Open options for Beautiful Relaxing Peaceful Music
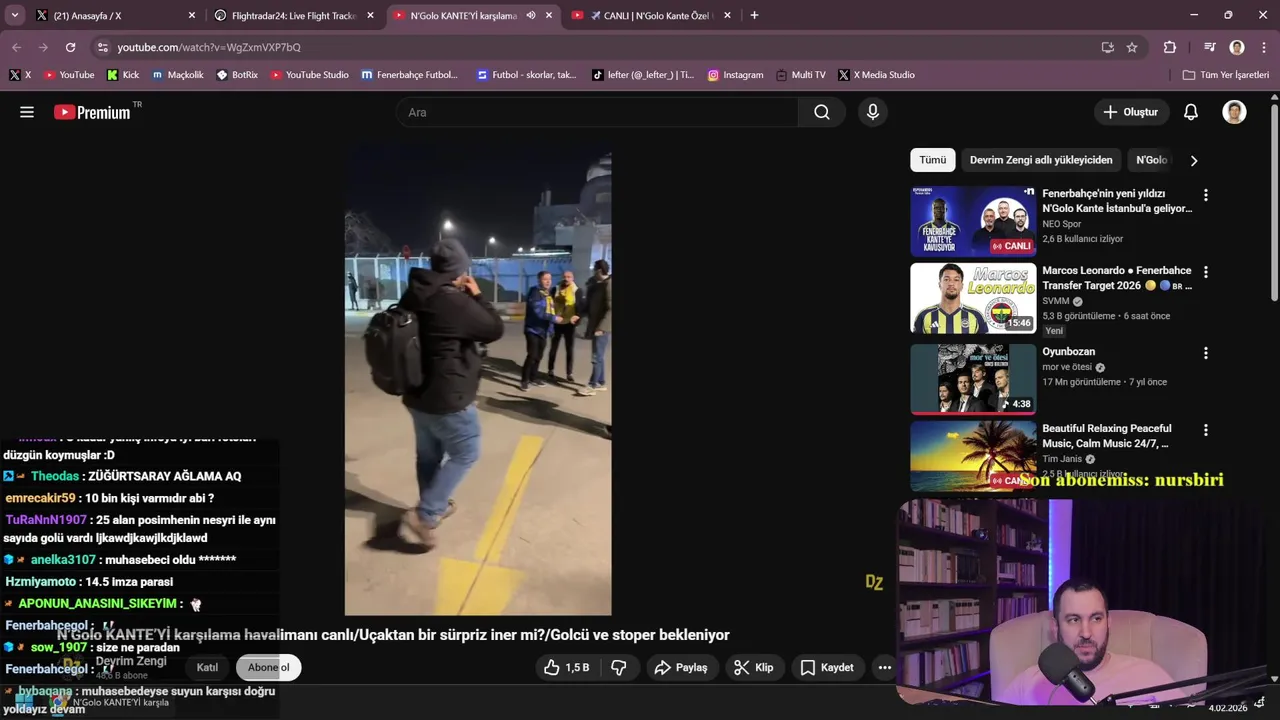The image size is (1280, 720). (1205, 430)
